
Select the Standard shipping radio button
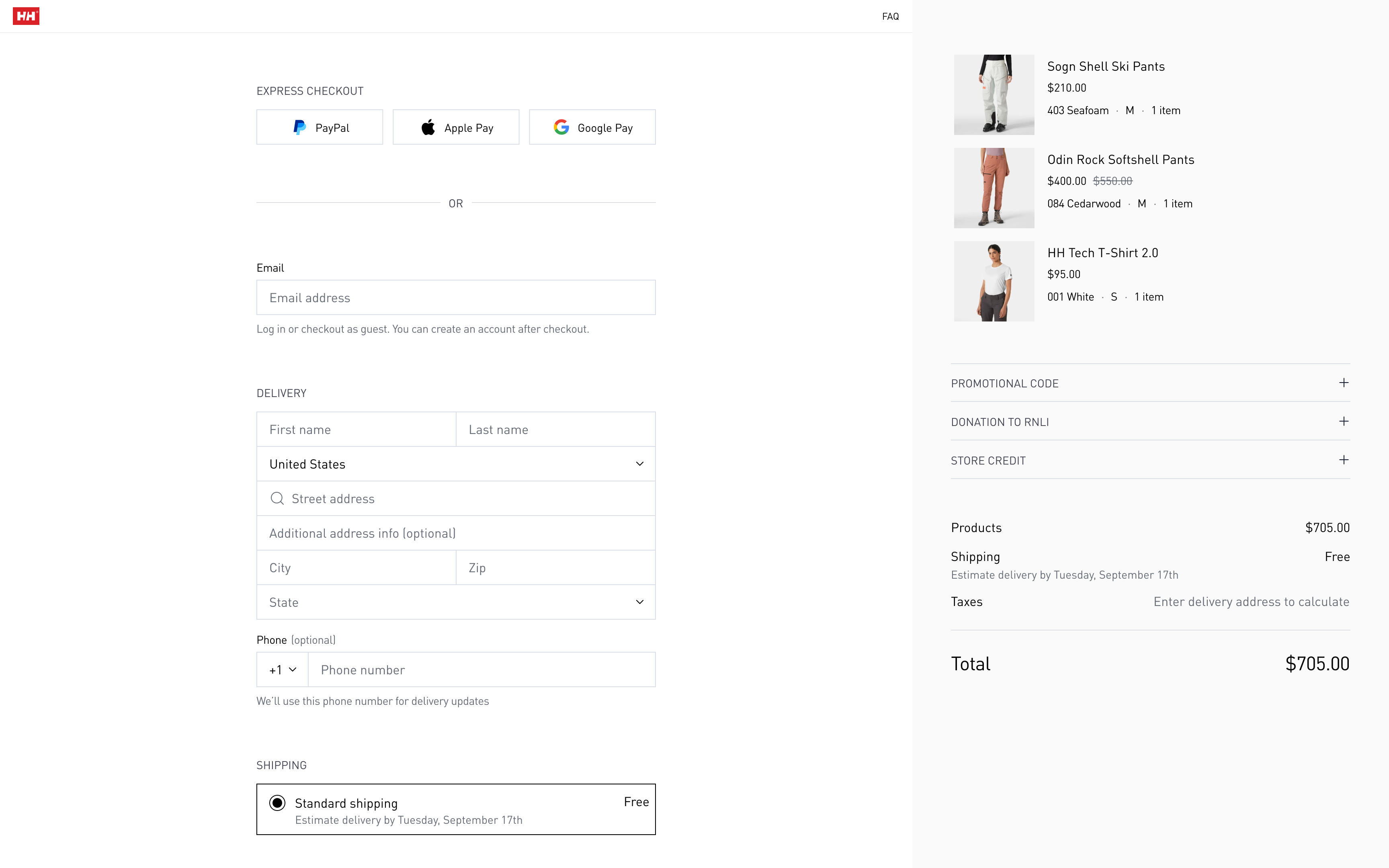pyautogui.click(x=277, y=802)
